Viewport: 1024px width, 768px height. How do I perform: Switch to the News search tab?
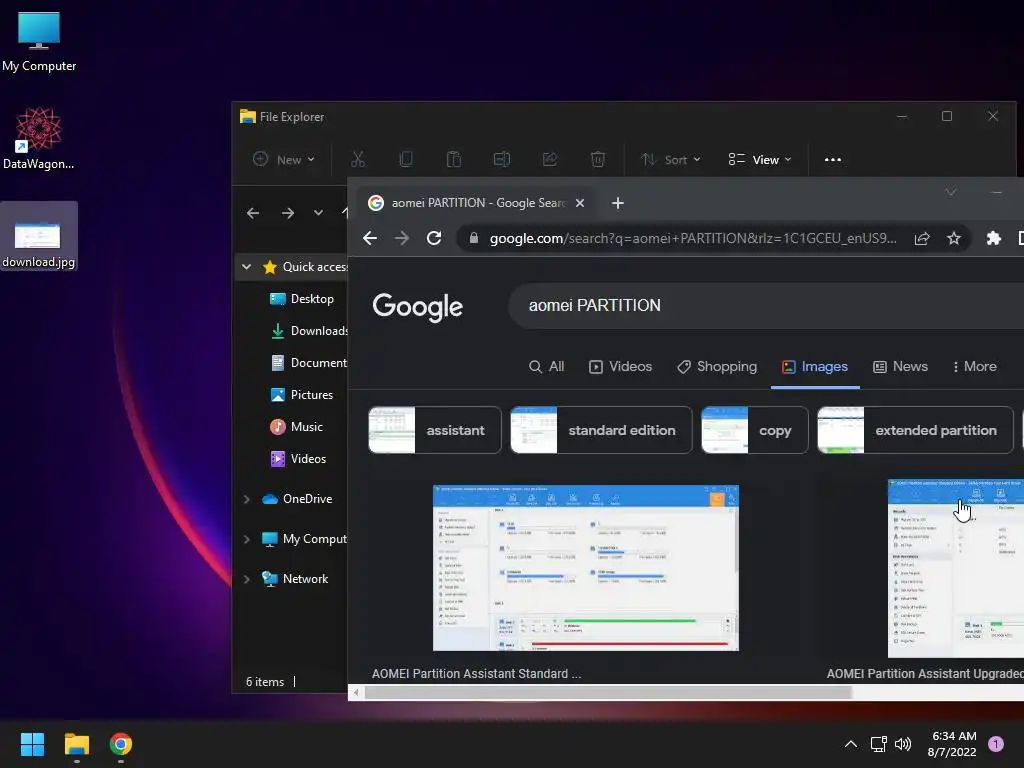(900, 366)
